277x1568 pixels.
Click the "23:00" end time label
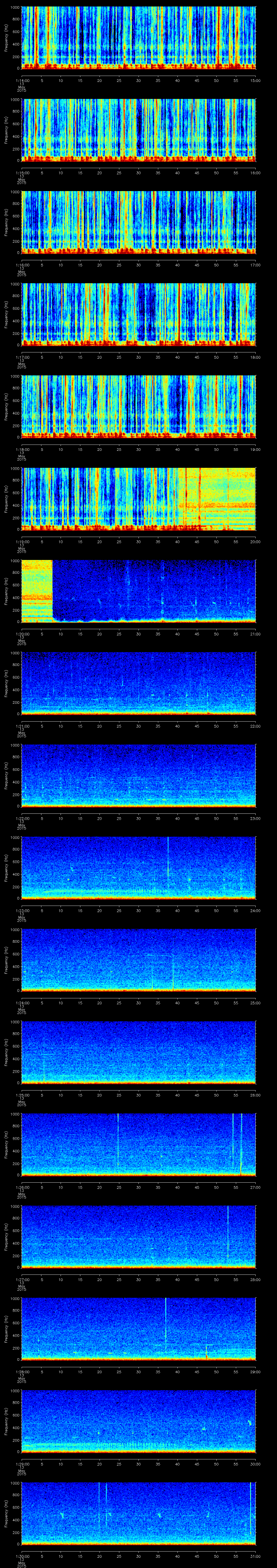point(256,818)
